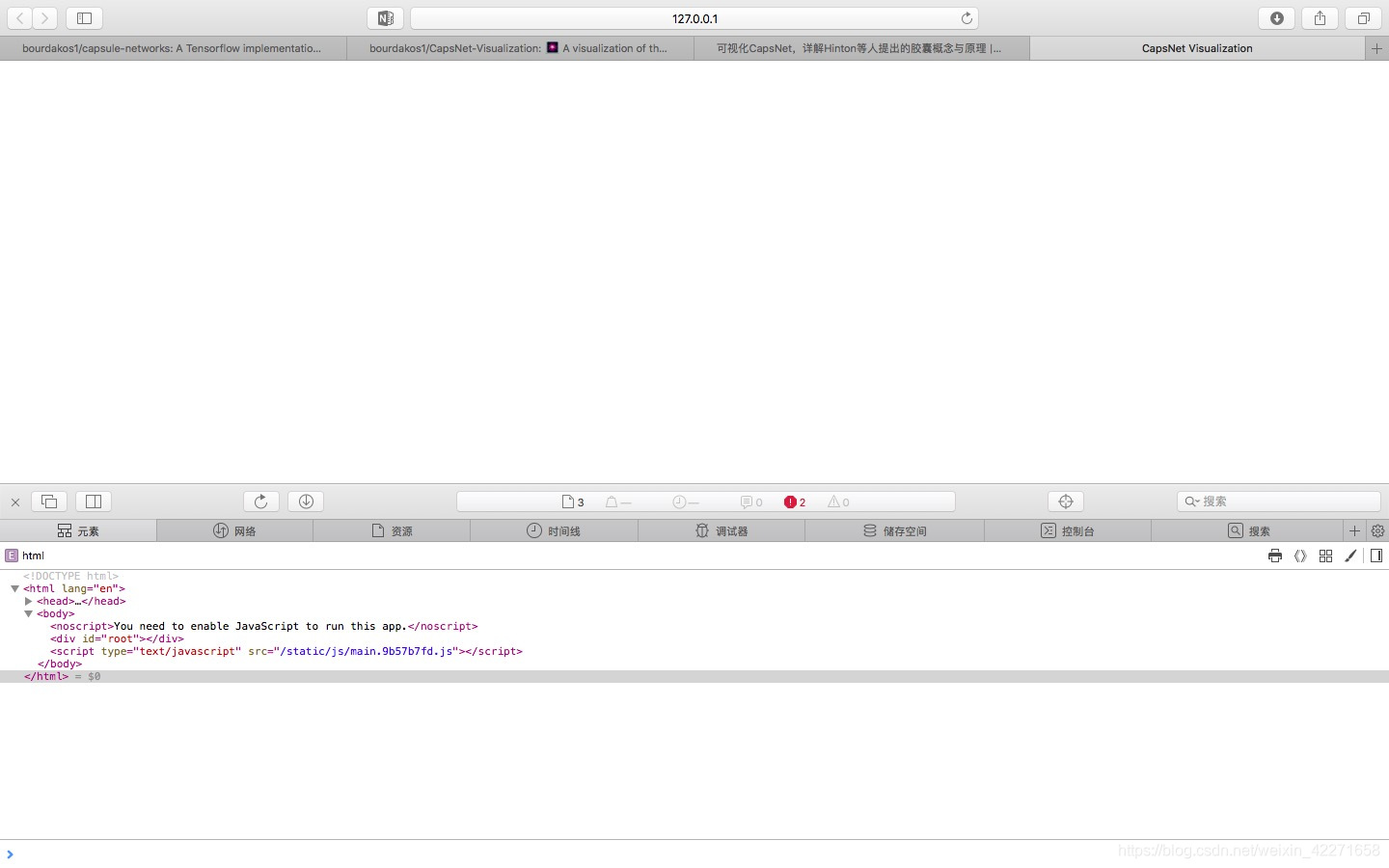Viewport: 1389px width, 868px height.
Task: Toggle the layout grid icon
Action: pos(1325,556)
